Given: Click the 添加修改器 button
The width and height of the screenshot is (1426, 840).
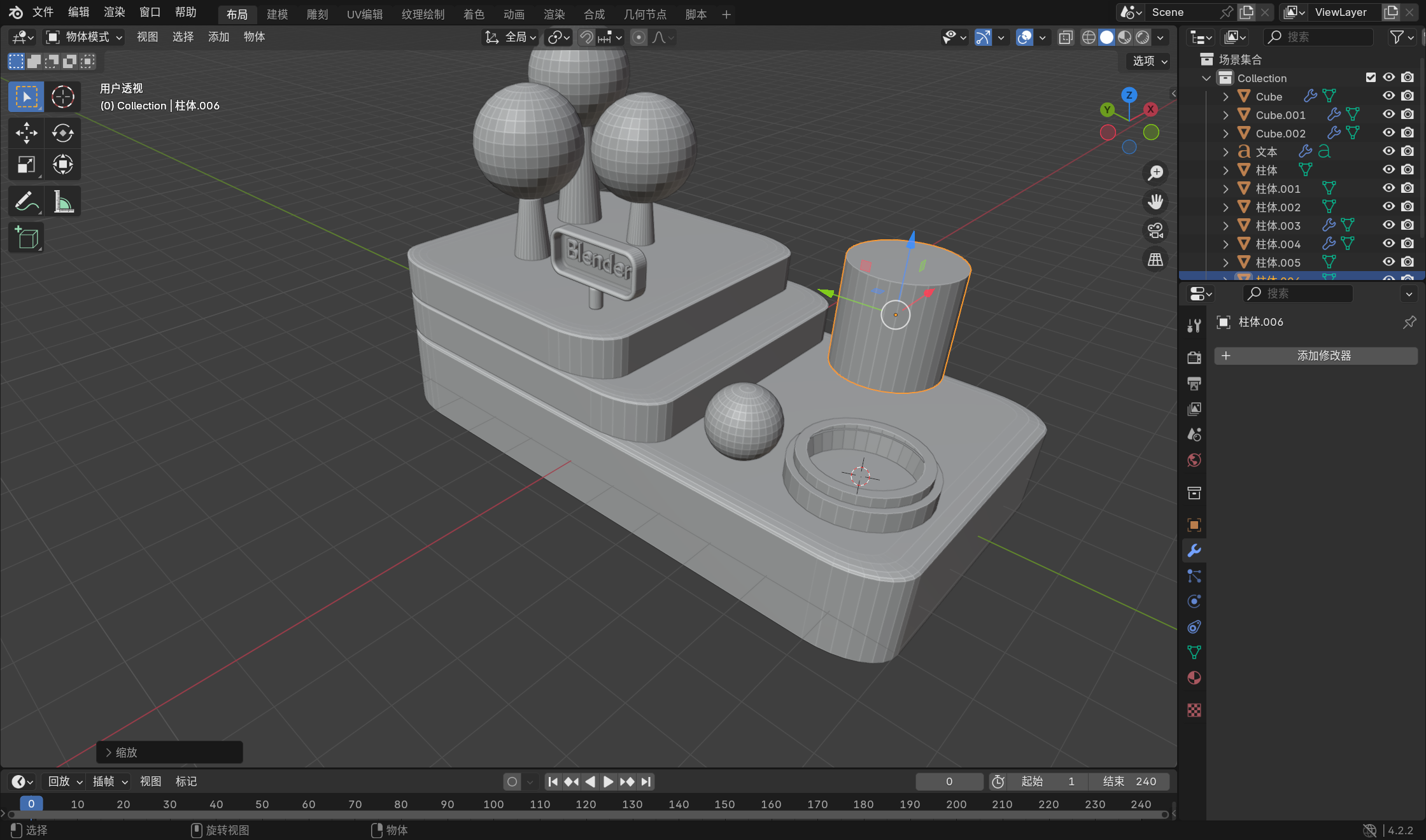Looking at the screenshot, I should pyautogui.click(x=1315, y=356).
